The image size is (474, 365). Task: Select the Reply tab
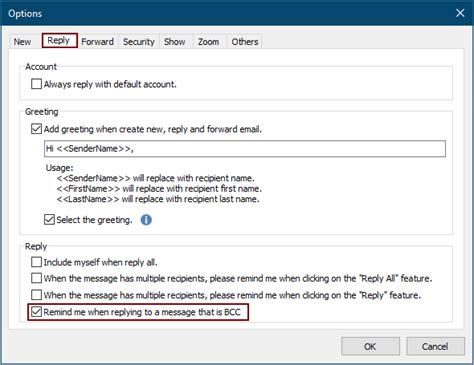point(59,41)
